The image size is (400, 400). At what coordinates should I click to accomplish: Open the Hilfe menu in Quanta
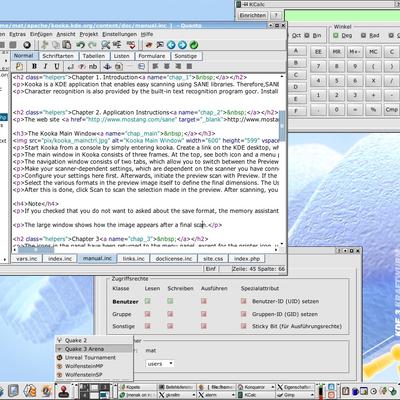pos(147,34)
